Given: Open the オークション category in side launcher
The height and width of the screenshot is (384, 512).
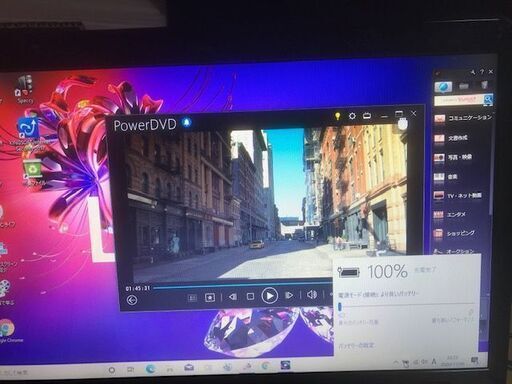Looking at the screenshot, I should tap(454, 251).
